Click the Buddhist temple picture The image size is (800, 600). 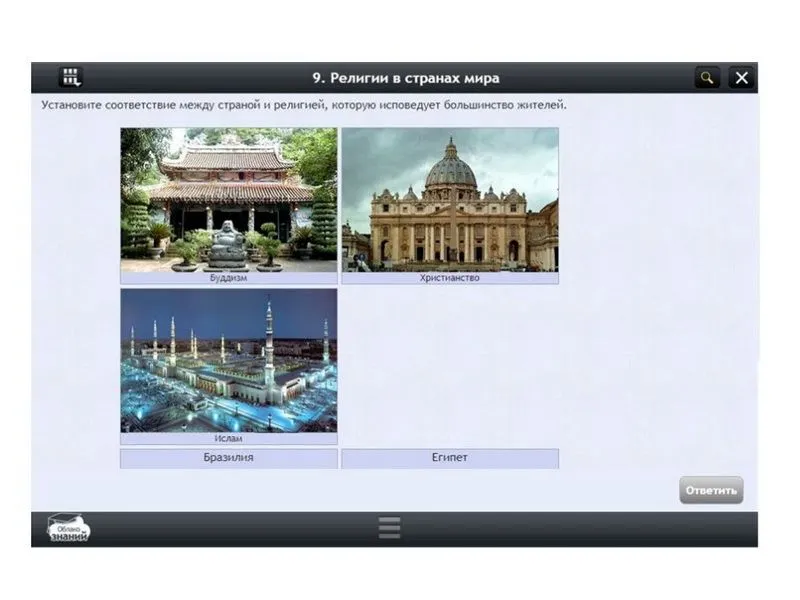click(229, 199)
